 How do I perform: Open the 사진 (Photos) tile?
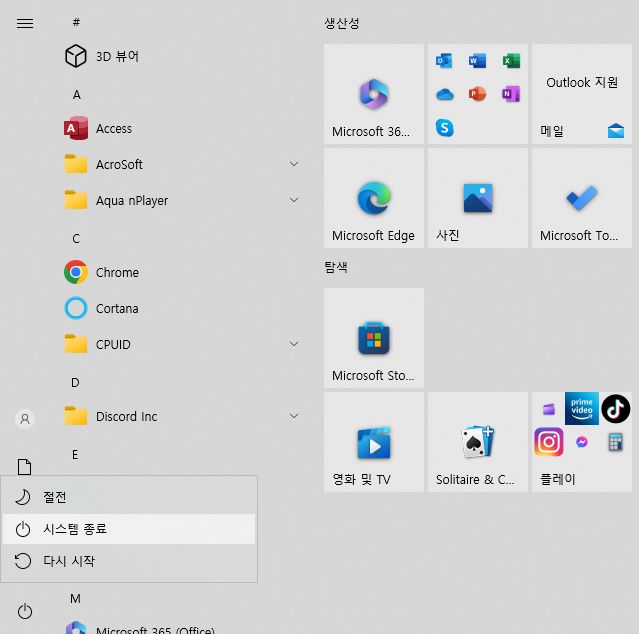[478, 198]
